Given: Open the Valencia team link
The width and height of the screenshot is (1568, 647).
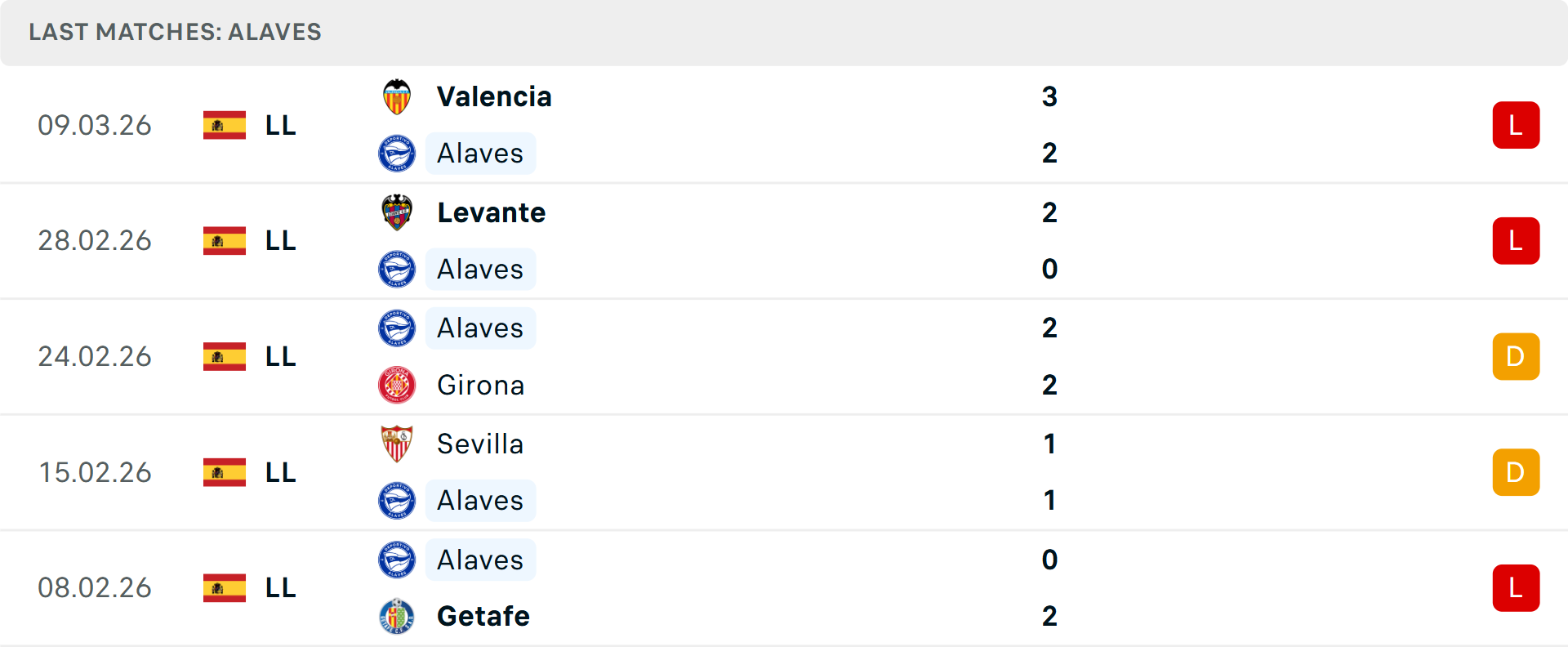Looking at the screenshot, I should [494, 97].
